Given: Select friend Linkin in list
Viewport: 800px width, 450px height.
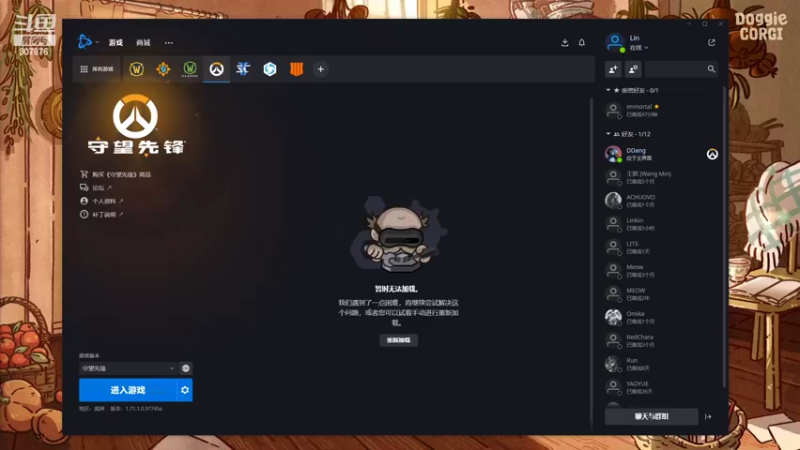Looking at the screenshot, I should (662, 224).
